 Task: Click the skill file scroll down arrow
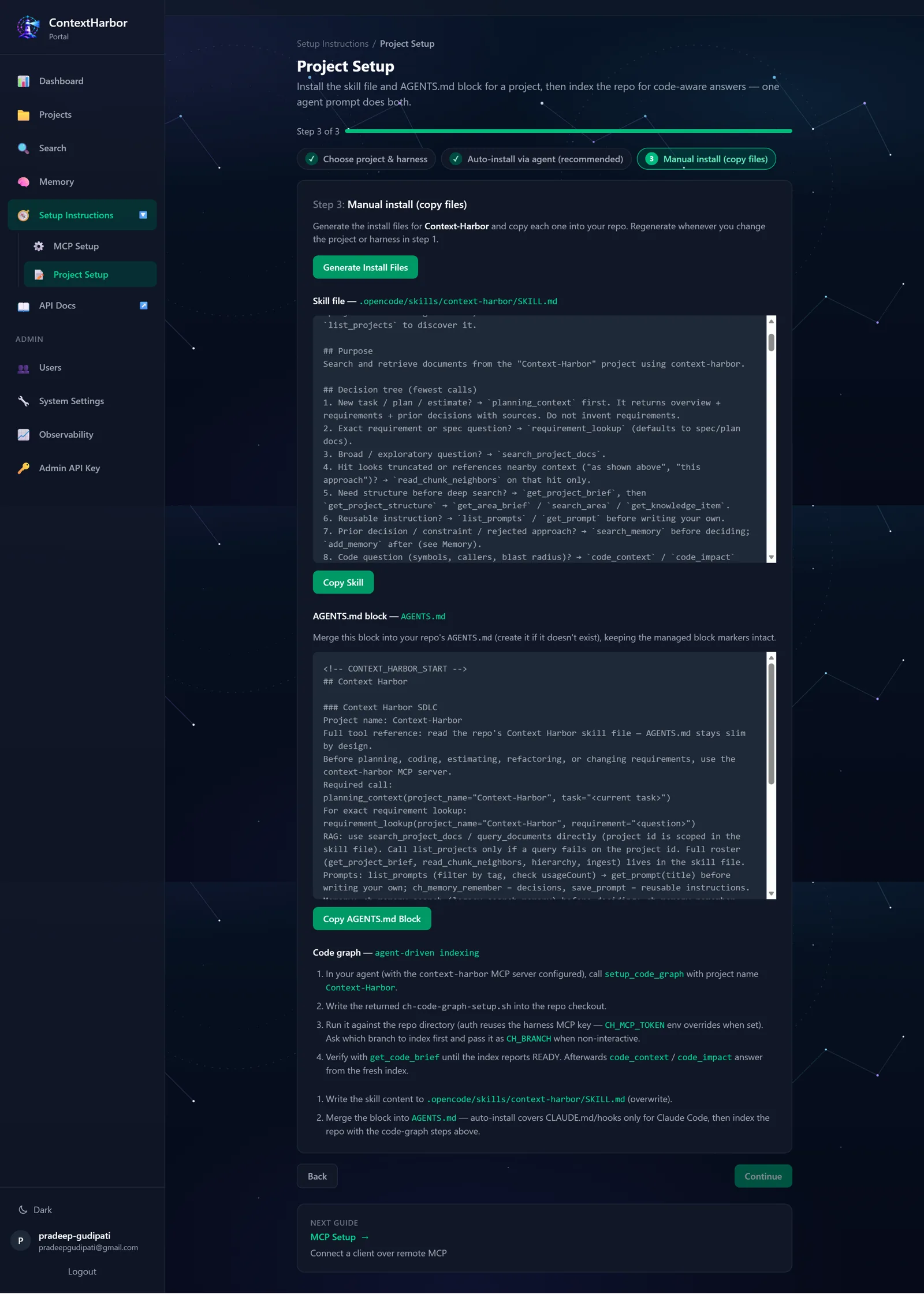tap(771, 558)
